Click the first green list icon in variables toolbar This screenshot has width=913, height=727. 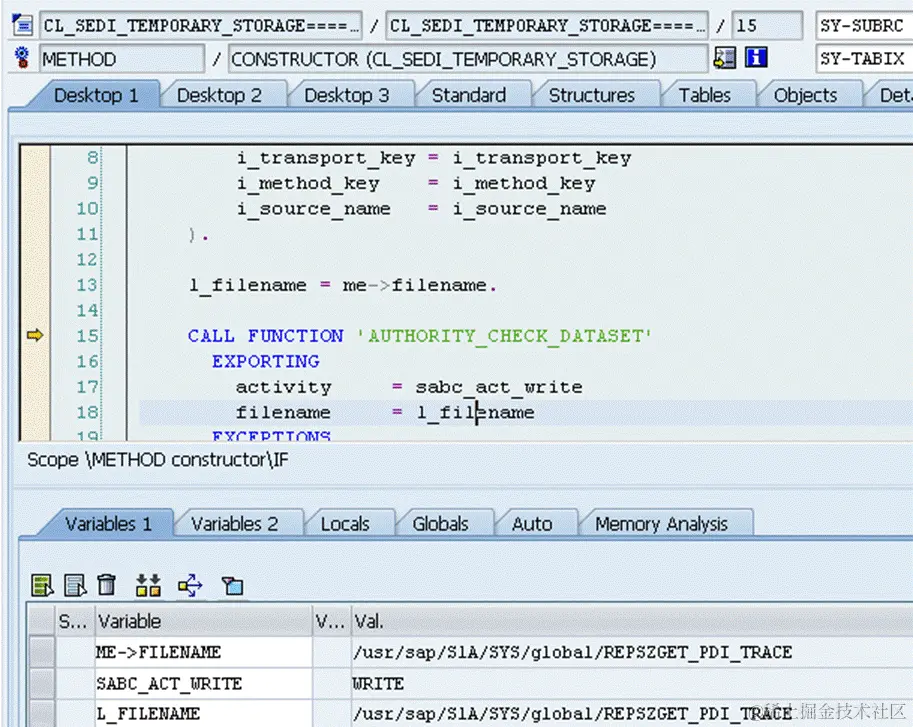[42, 585]
